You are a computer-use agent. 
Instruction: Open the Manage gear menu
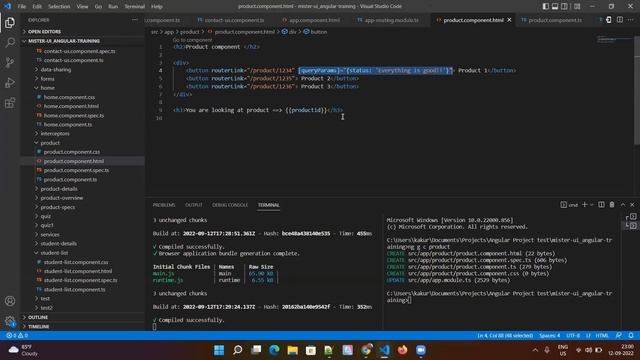coord(10,321)
